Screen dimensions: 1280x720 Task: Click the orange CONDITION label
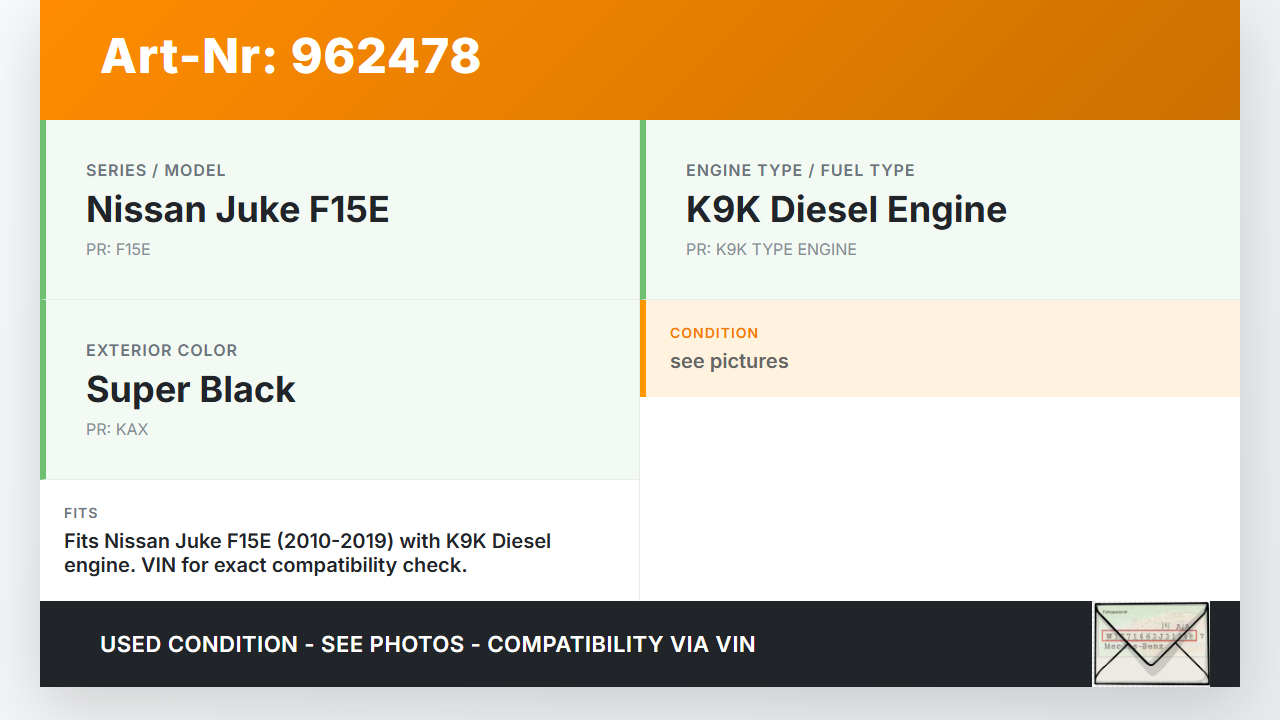[714, 333]
